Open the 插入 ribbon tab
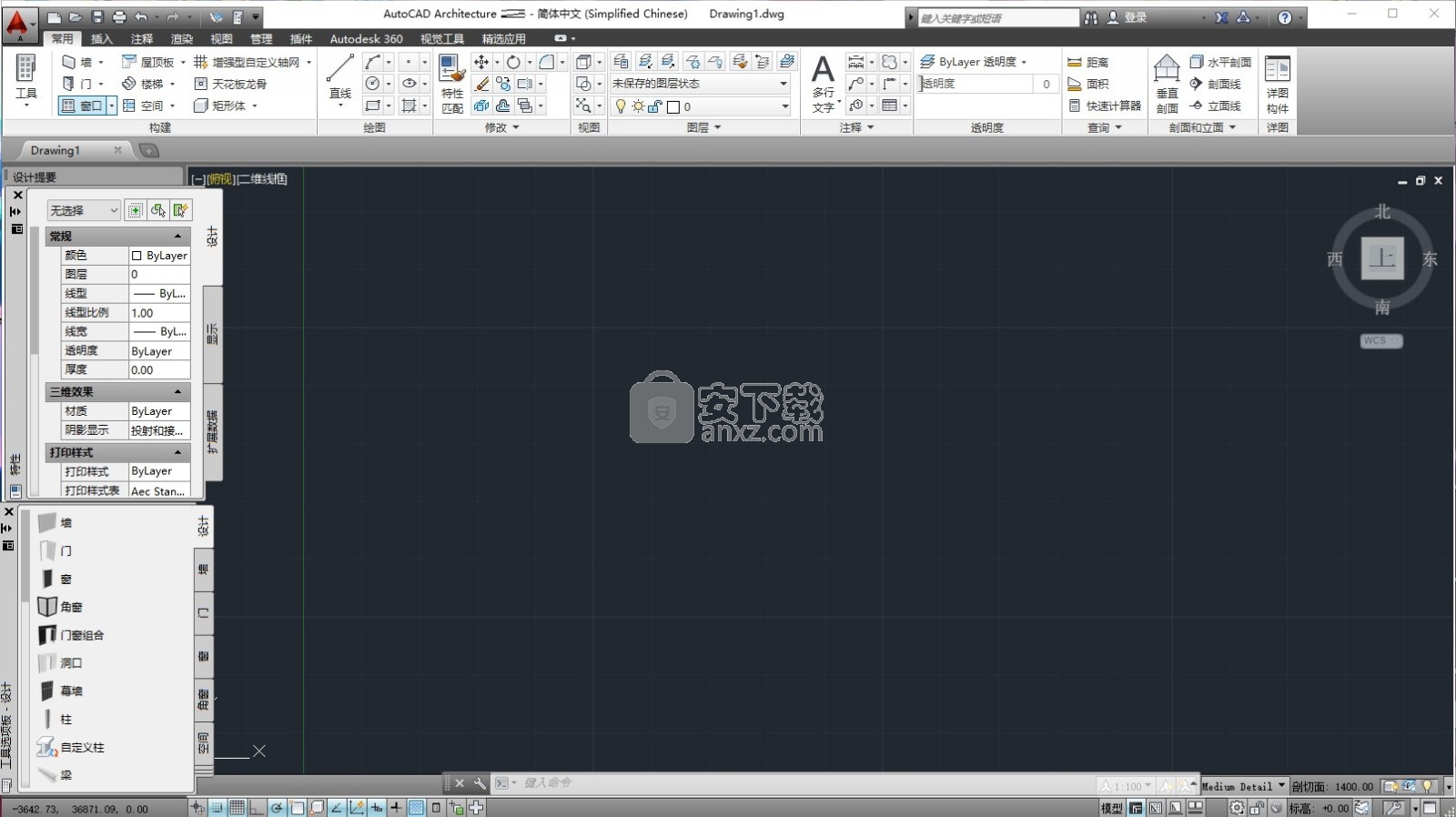 click(102, 39)
